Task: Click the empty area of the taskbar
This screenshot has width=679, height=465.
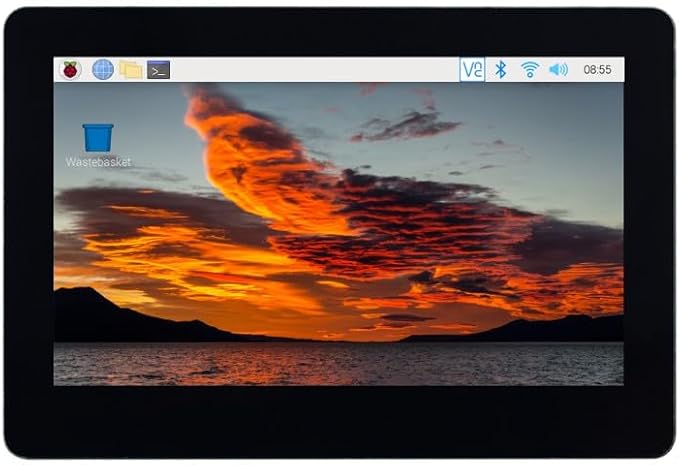Action: (314, 70)
